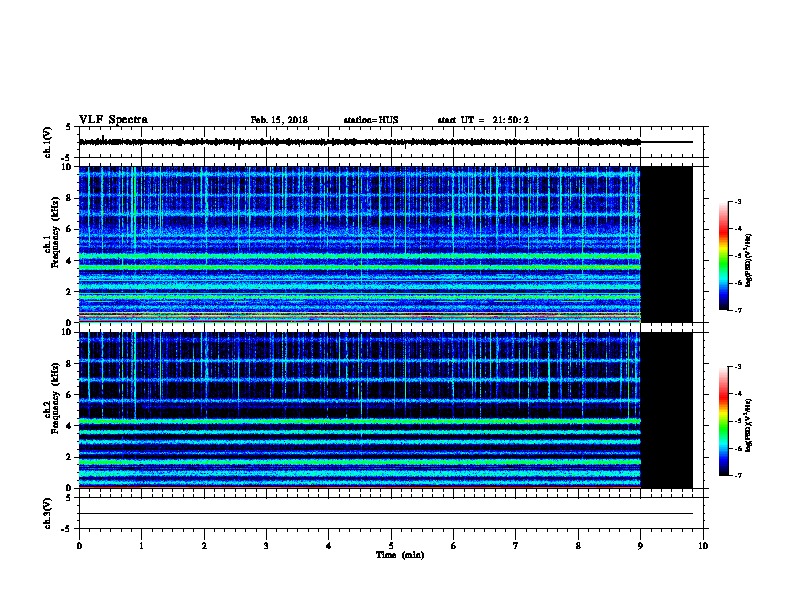The height and width of the screenshot is (612, 792).
Task: Click the lower colorbar label 'log(PSD)(V²/Hz)'
Action: pyautogui.click(x=748, y=426)
